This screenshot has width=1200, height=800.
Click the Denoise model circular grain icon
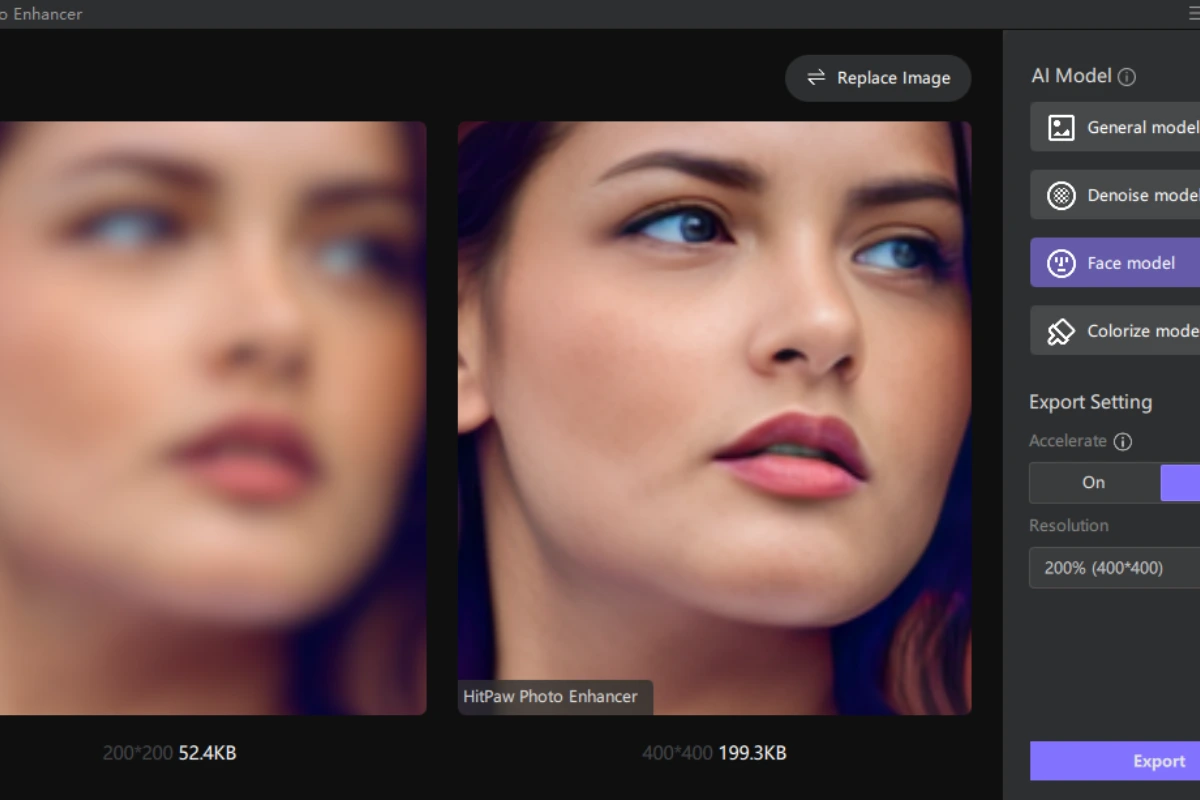[x=1060, y=195]
